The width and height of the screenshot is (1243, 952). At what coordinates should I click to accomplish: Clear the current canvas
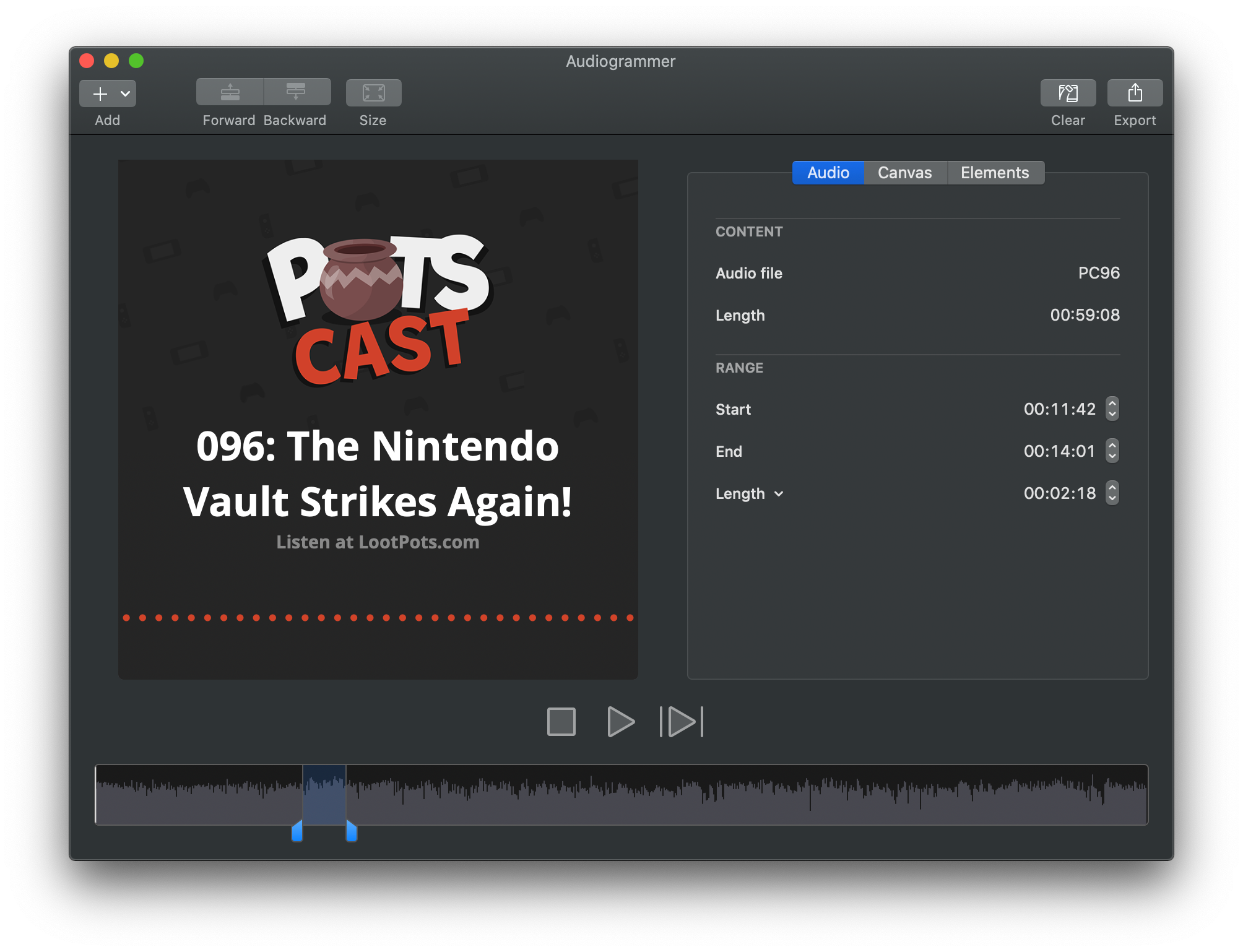pos(1067,93)
